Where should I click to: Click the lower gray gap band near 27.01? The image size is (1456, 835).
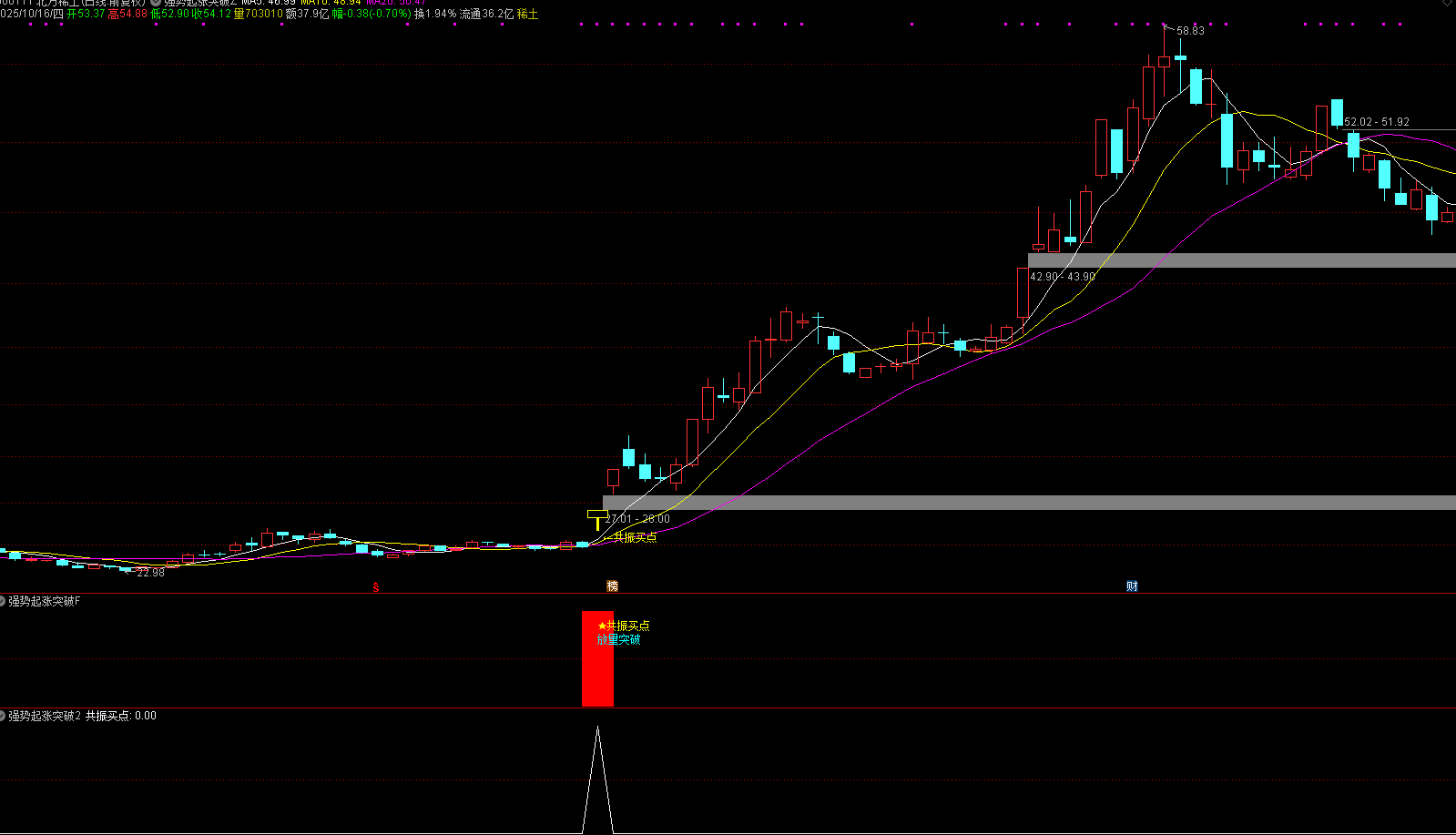pos(1029,503)
